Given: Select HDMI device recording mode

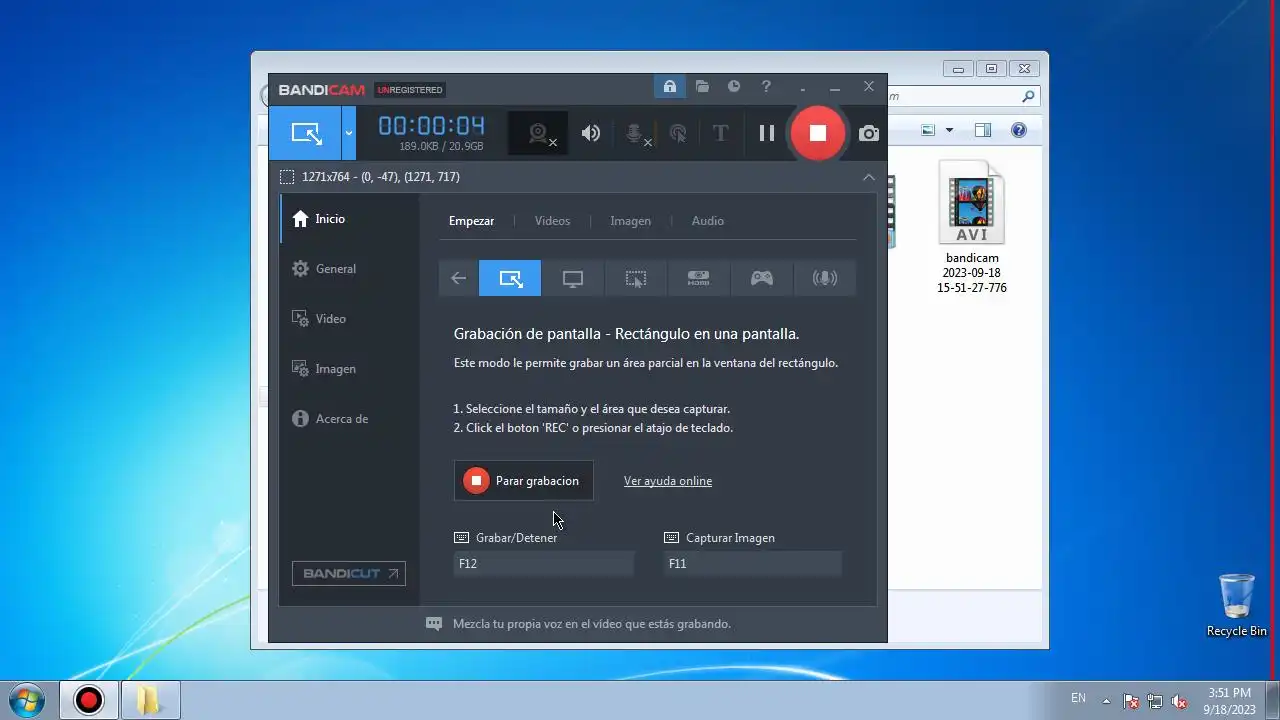Looking at the screenshot, I should [699, 279].
